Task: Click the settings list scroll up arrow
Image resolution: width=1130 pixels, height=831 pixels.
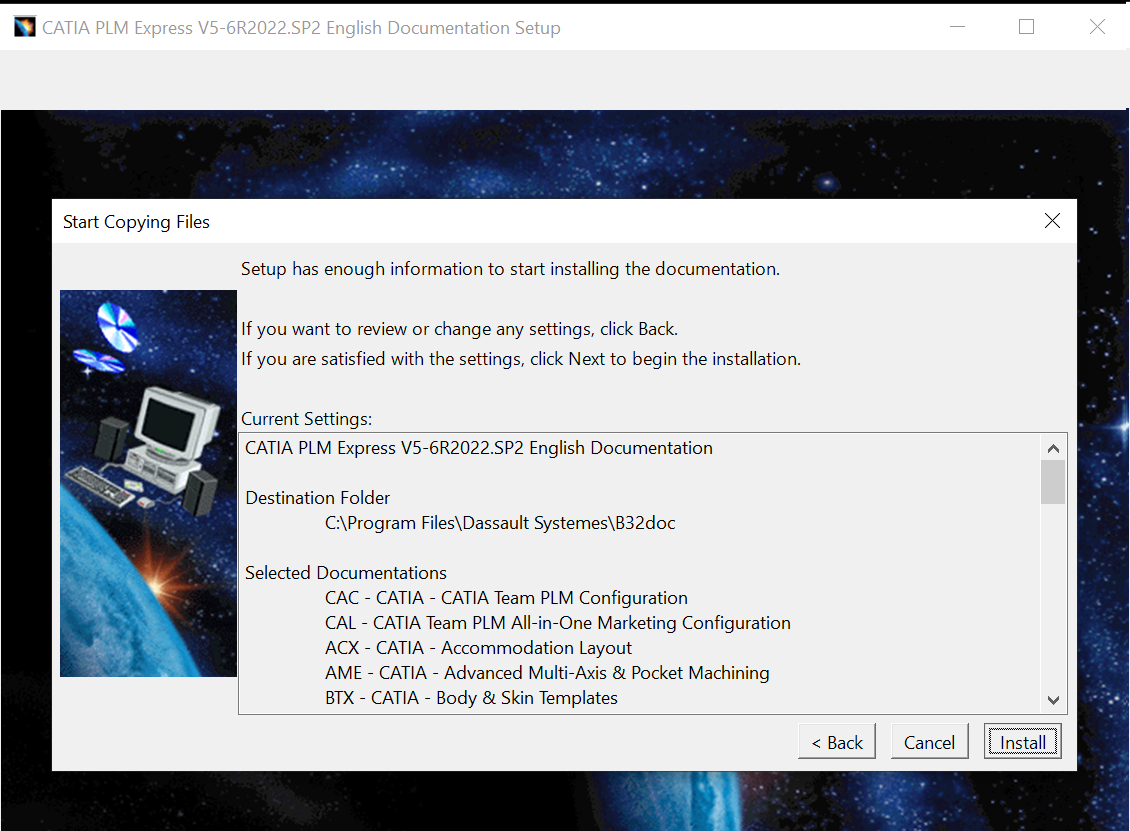Action: tap(1053, 448)
